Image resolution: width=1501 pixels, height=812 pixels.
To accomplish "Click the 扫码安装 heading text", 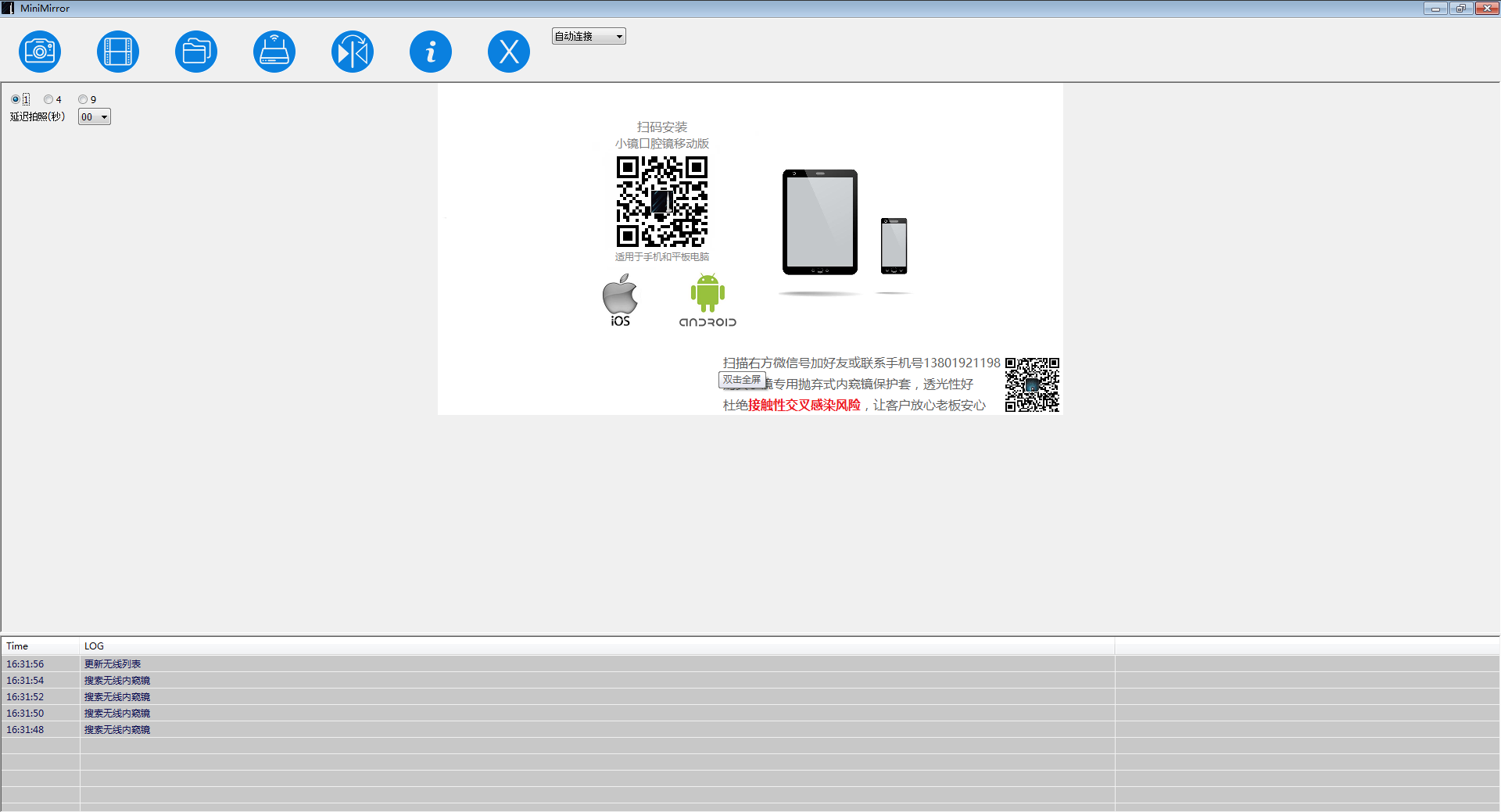I will tap(662, 127).
